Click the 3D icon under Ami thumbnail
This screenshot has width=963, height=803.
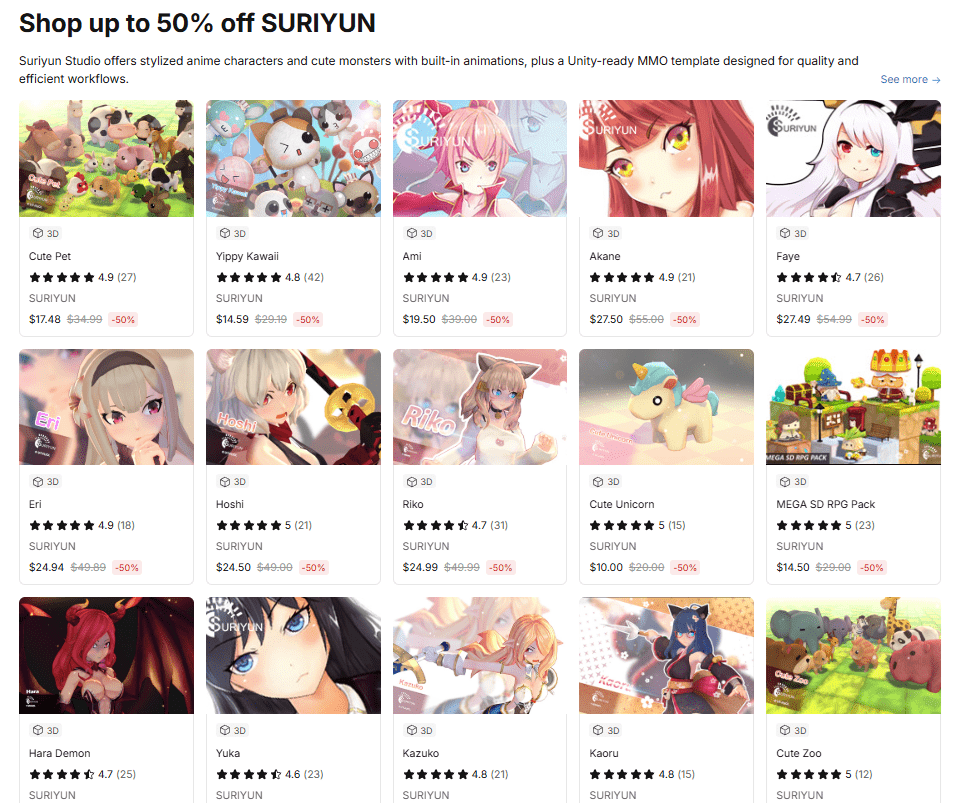point(411,233)
